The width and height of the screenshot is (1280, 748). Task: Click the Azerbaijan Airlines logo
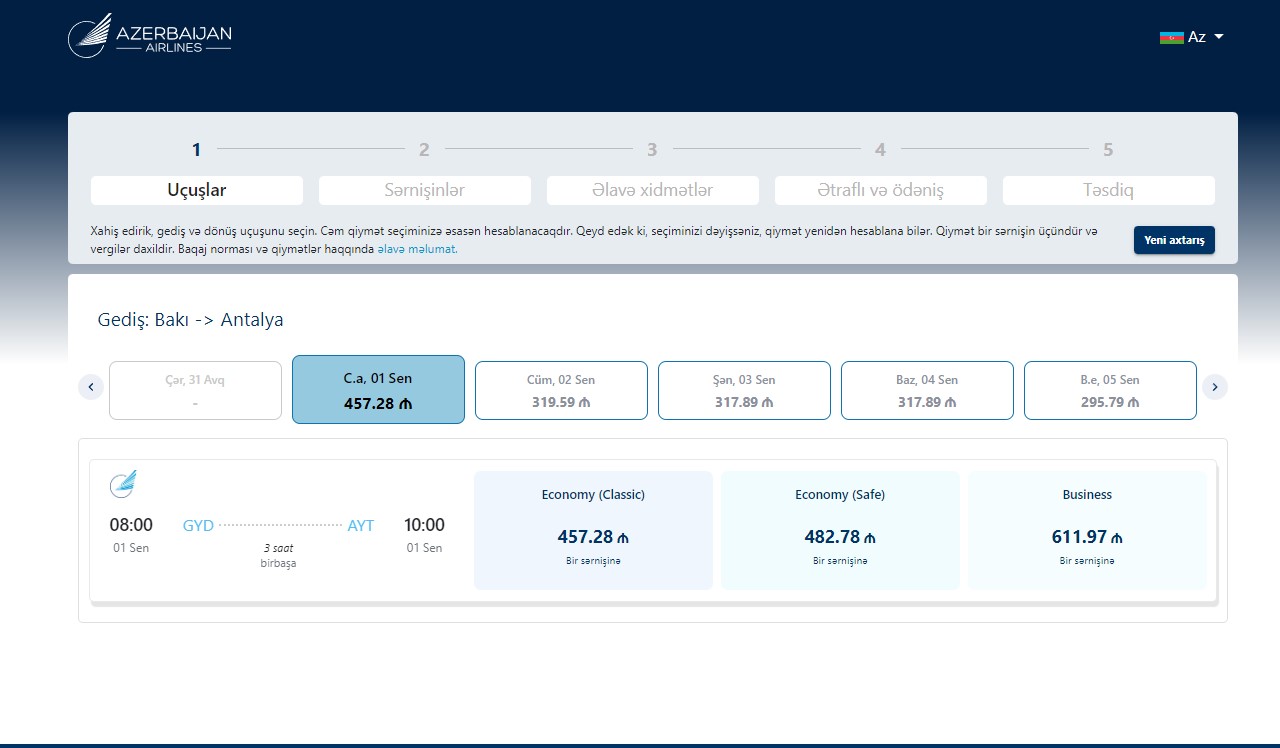pyautogui.click(x=150, y=36)
